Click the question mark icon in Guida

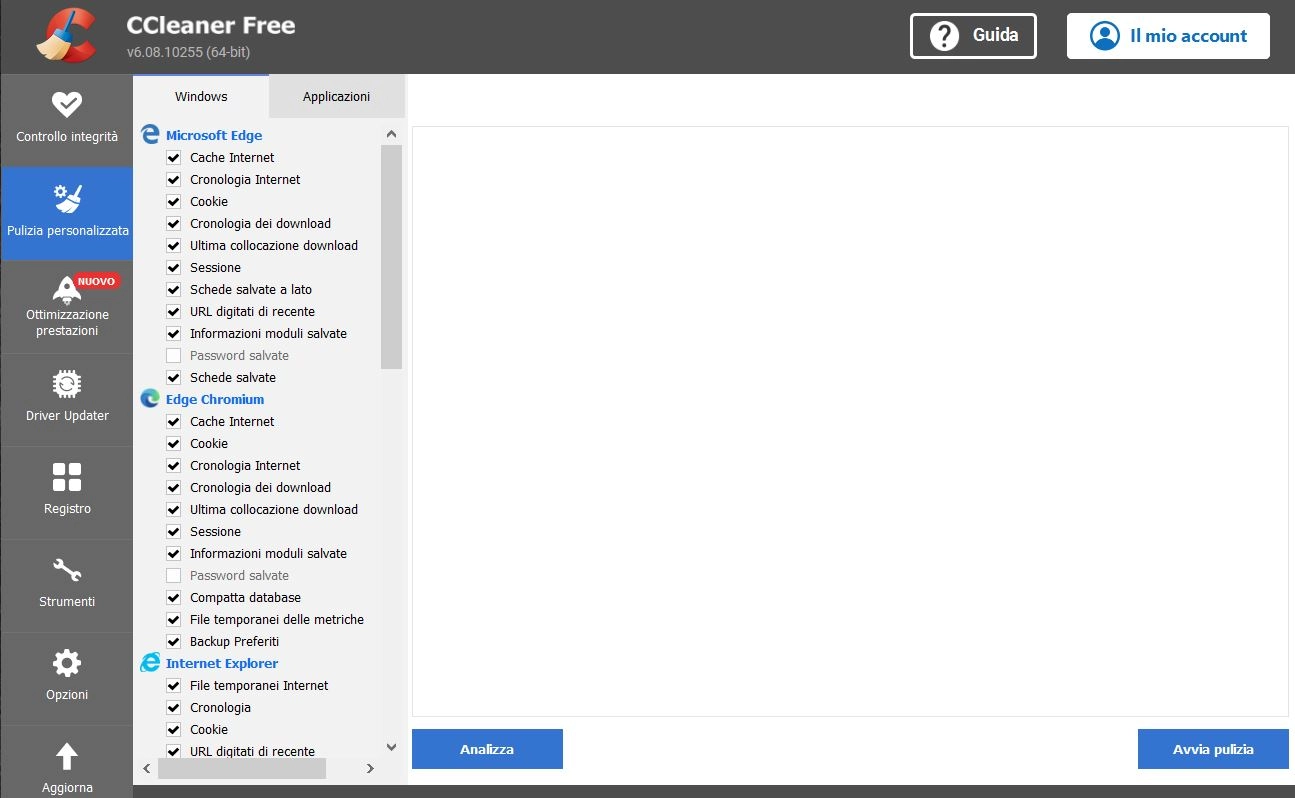point(944,36)
